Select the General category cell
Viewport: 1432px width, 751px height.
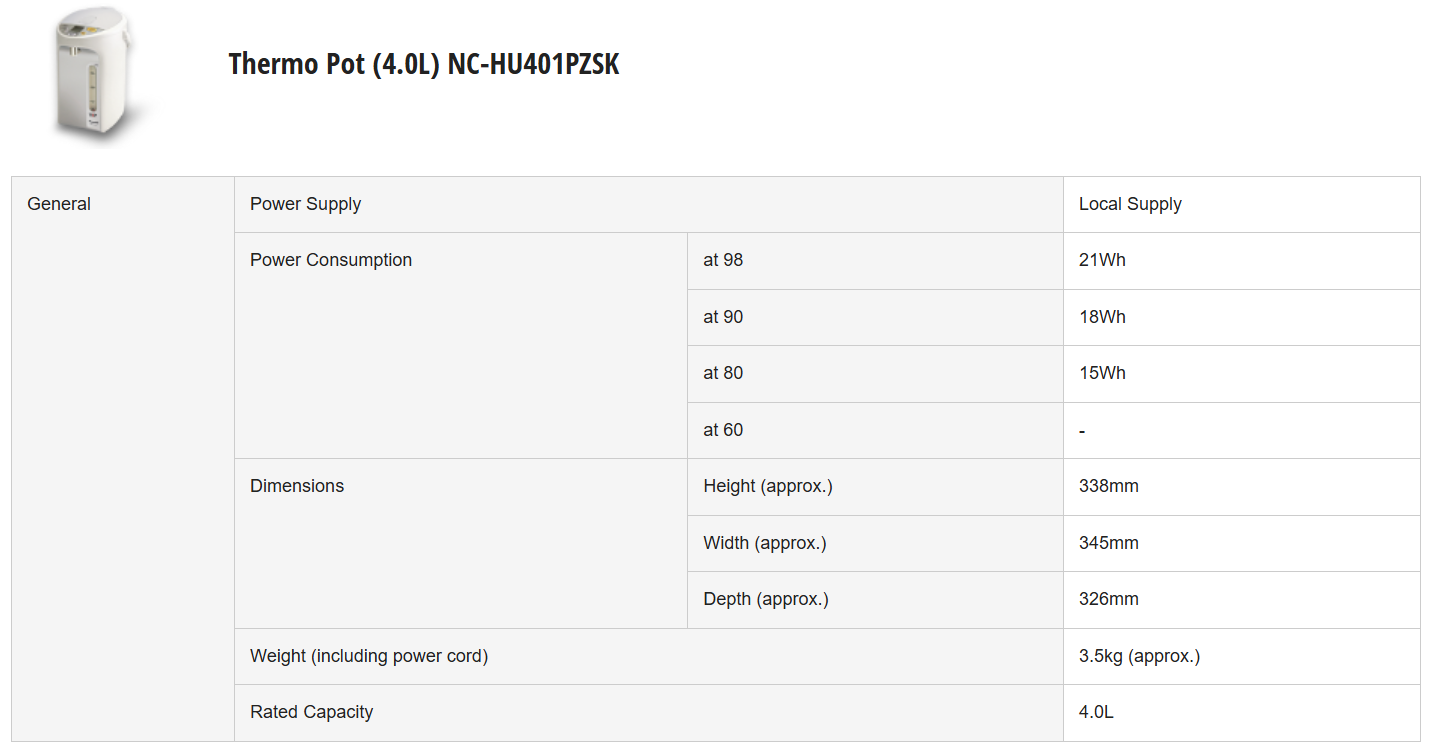point(59,204)
